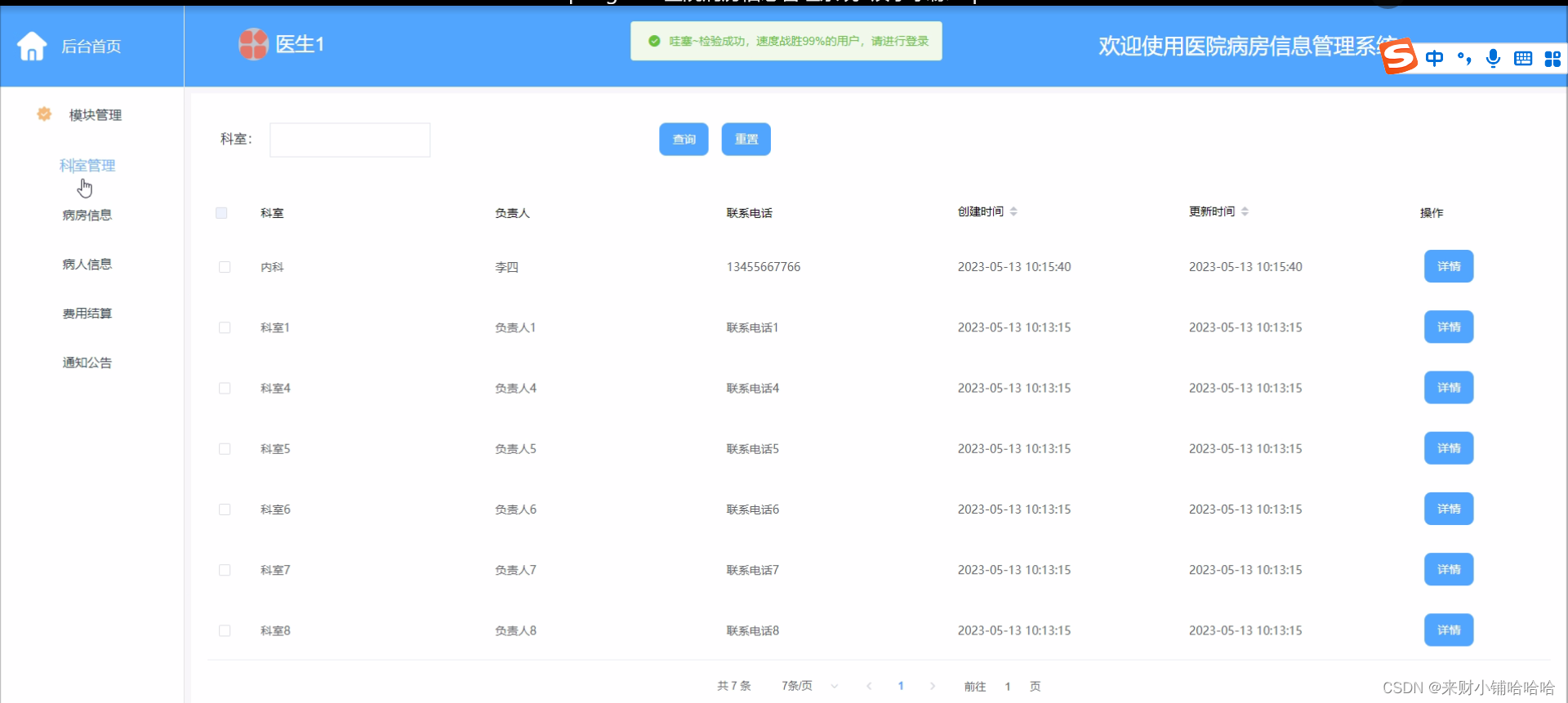Check the box for the 科室5 row
Screen dimensions: 1568x703
(225, 449)
